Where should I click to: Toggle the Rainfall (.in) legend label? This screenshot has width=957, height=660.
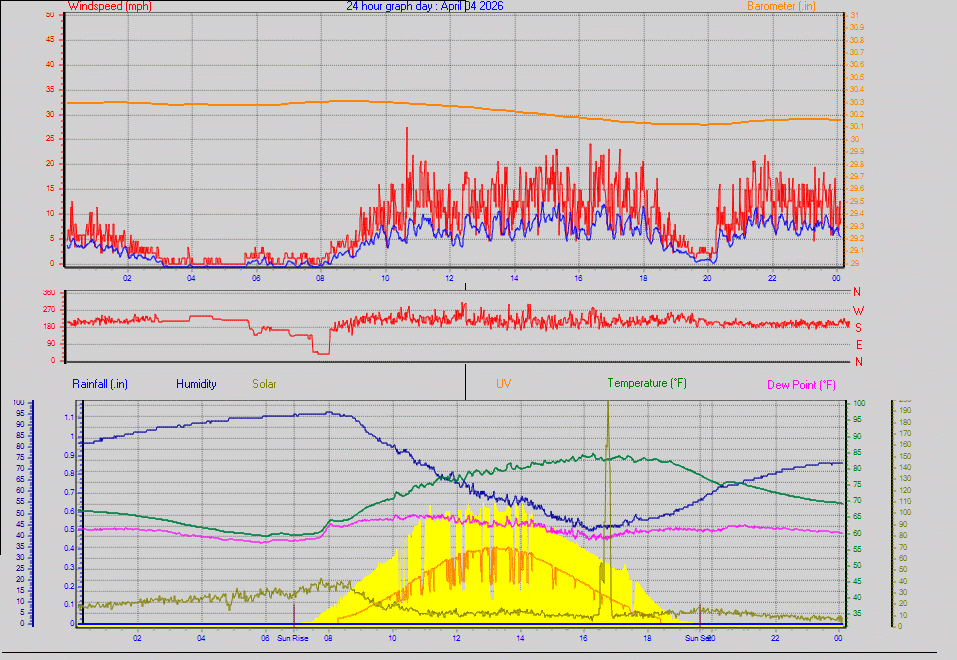point(98,383)
